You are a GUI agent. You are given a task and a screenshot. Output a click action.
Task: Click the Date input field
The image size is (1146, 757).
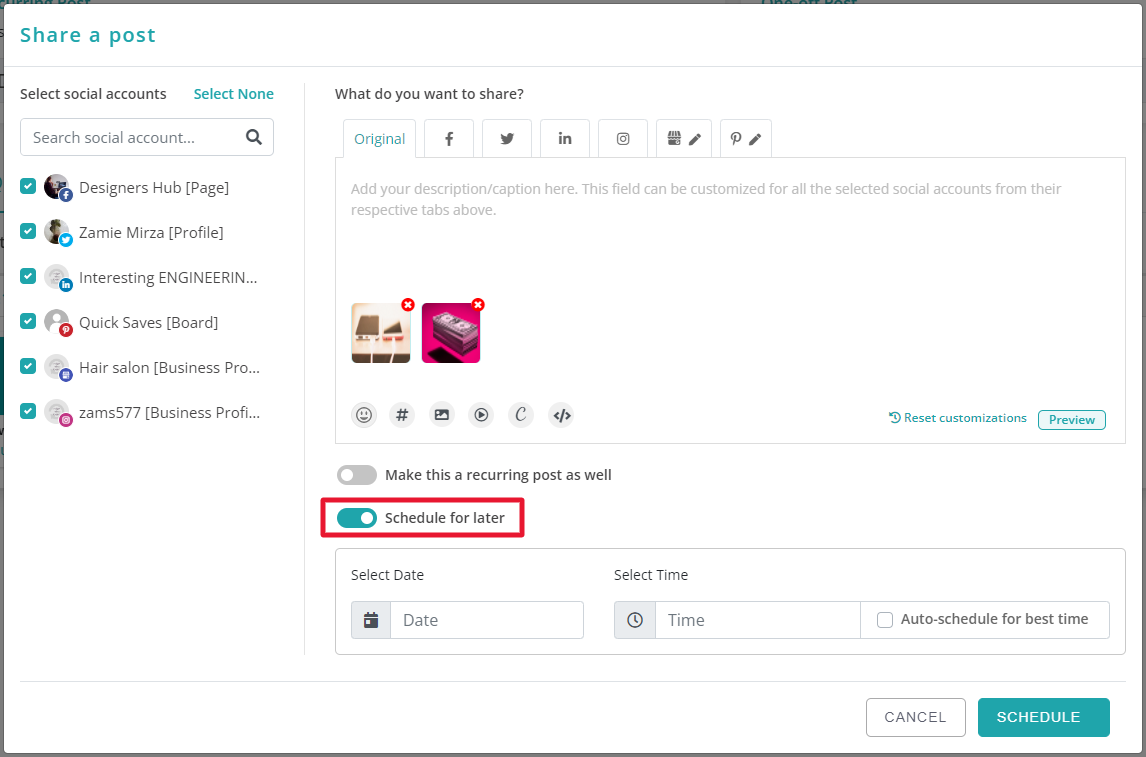(487, 620)
